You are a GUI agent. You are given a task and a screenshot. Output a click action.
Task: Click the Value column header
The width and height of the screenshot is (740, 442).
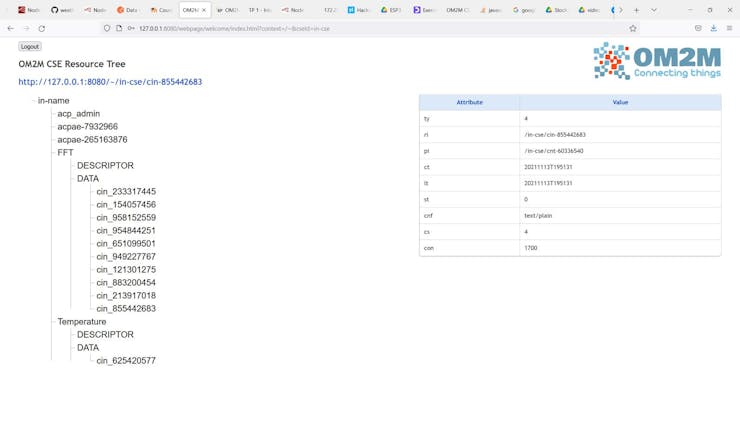click(x=620, y=102)
